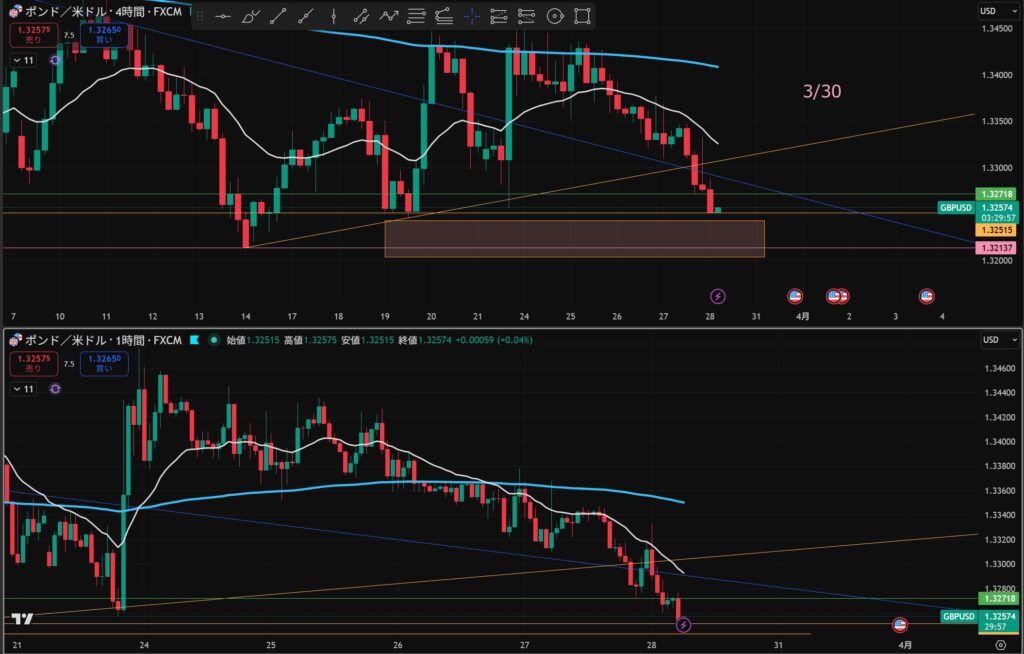The image size is (1024, 654).
Task: Select the Fibonacci retracement tool
Action: pyautogui.click(x=417, y=16)
